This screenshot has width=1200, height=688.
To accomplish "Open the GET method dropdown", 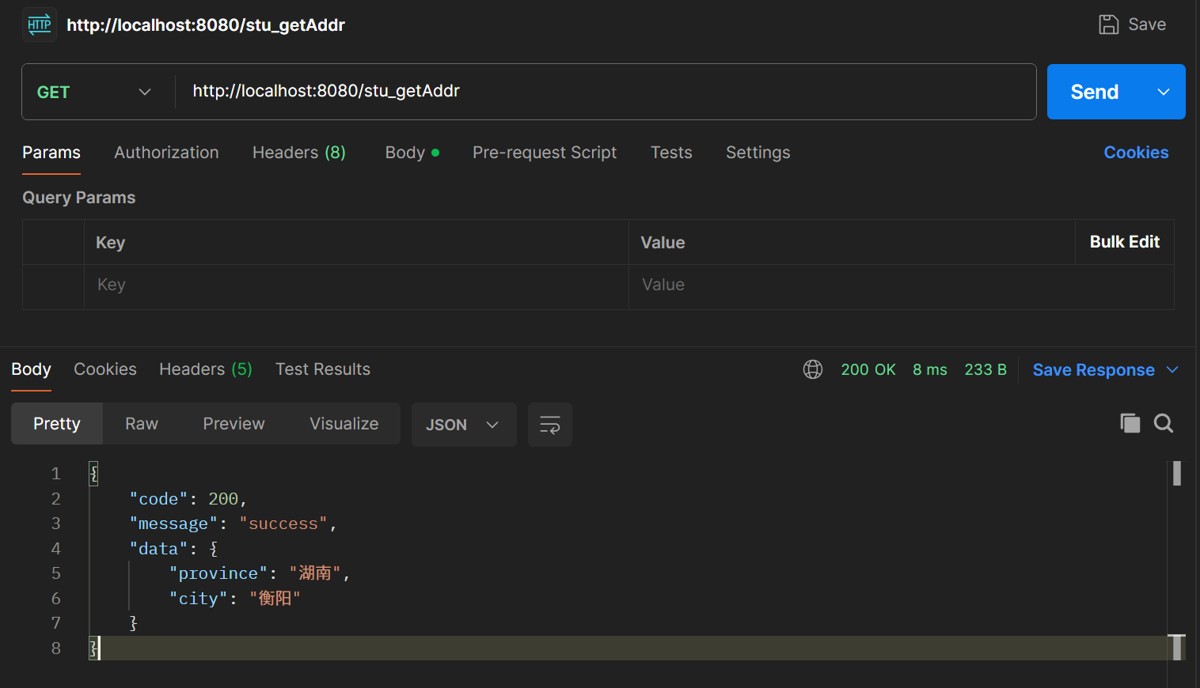I will pos(95,92).
